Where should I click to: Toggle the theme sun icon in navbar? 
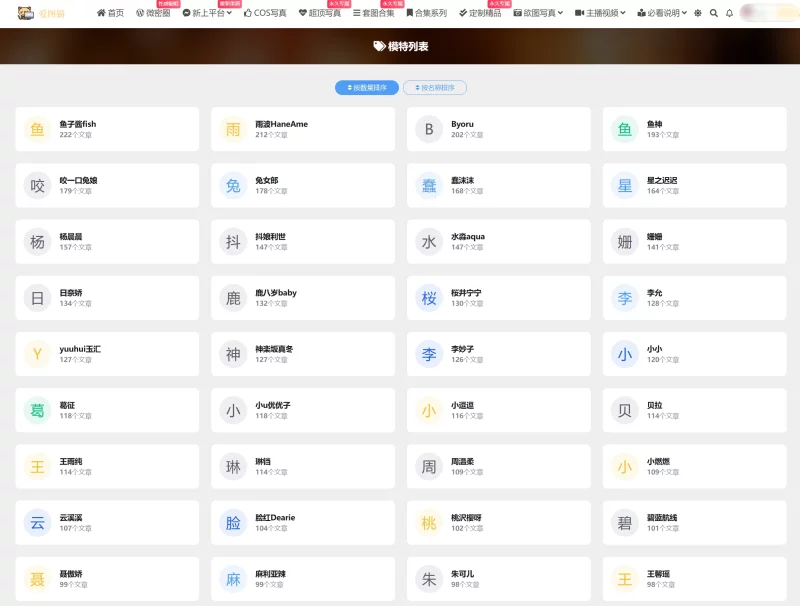pos(698,13)
